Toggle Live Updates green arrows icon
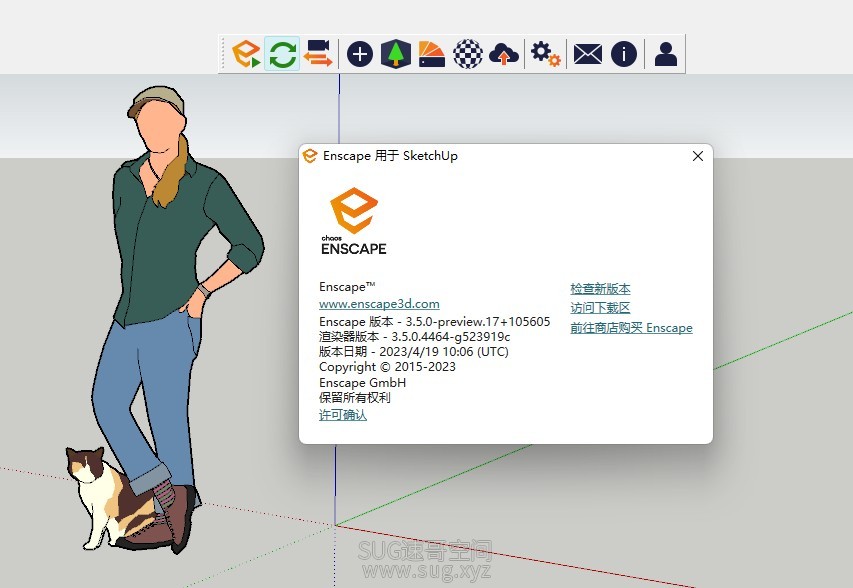This screenshot has height=588, width=853. click(x=282, y=53)
